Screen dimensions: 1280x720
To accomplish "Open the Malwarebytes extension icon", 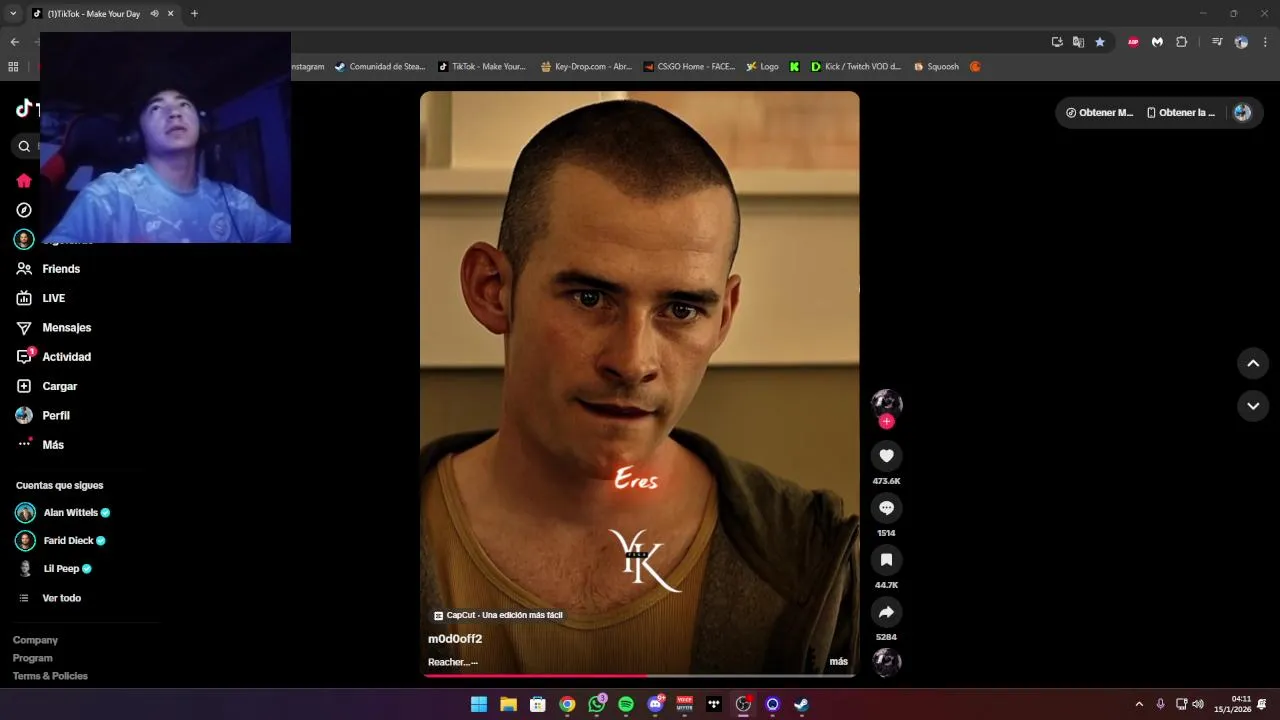I will tap(1157, 42).
